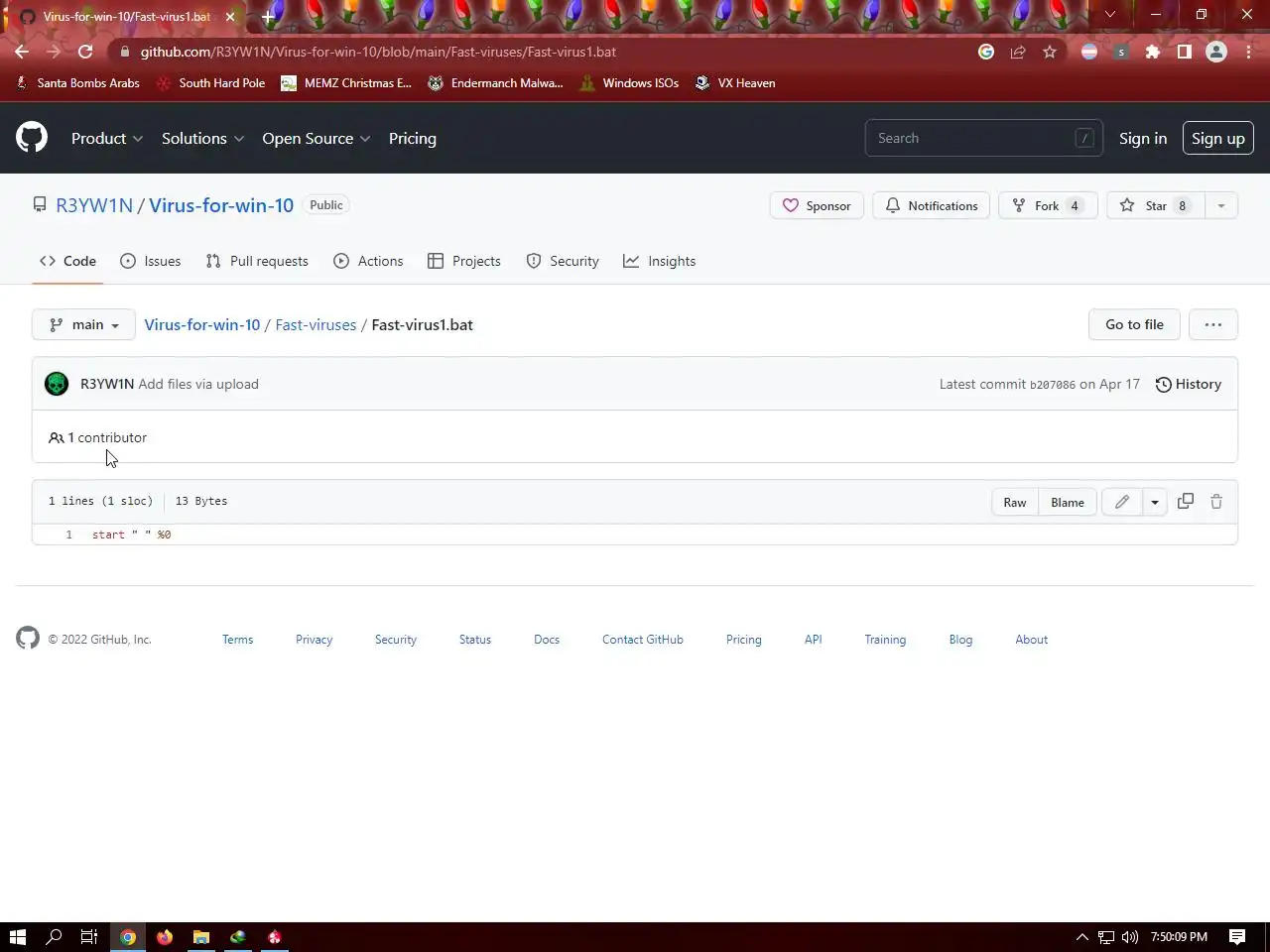Click Pricing in the header
Viewport: 1270px width, 952px height.
pos(413,138)
